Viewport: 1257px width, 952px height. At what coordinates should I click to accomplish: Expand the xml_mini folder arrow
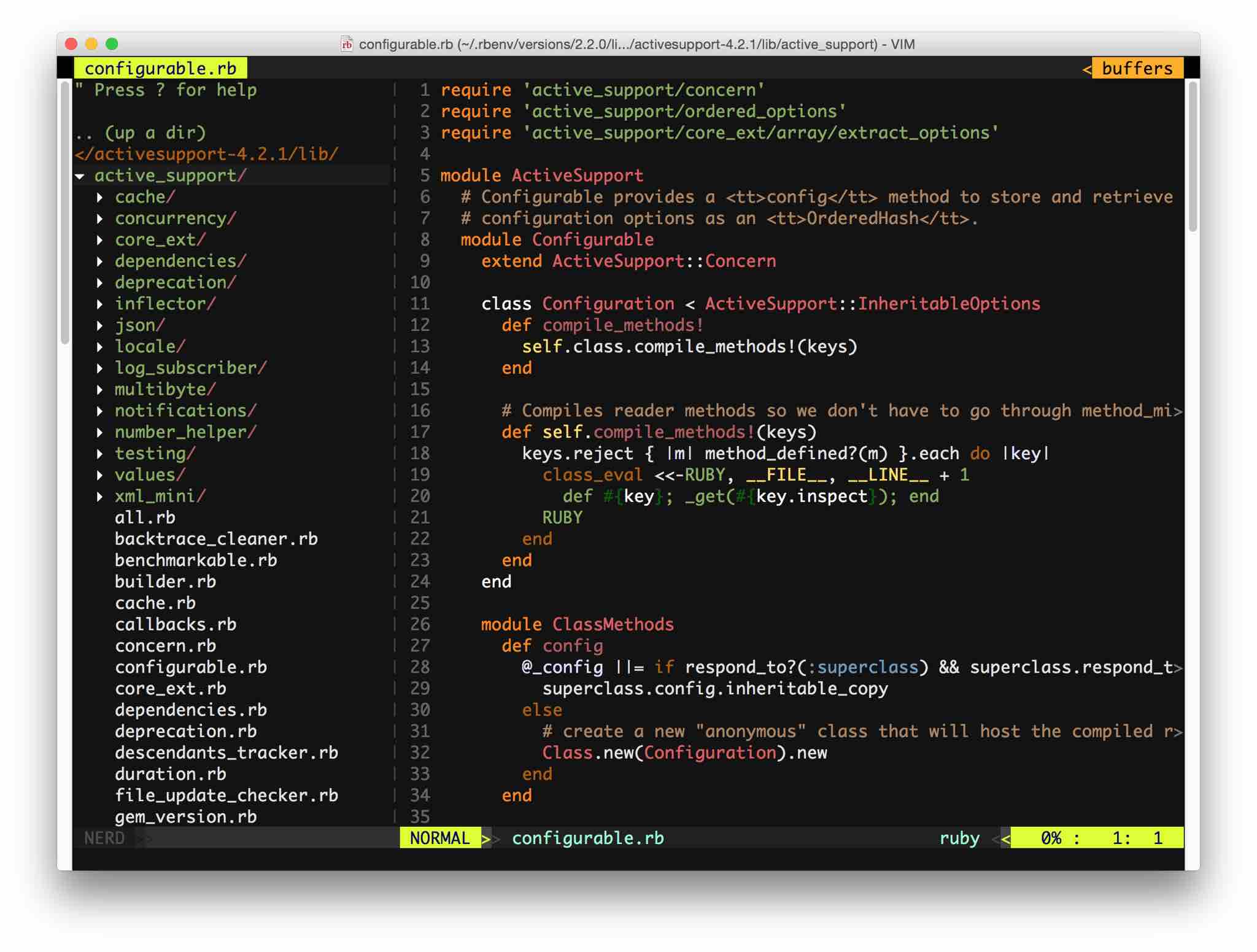[99, 497]
